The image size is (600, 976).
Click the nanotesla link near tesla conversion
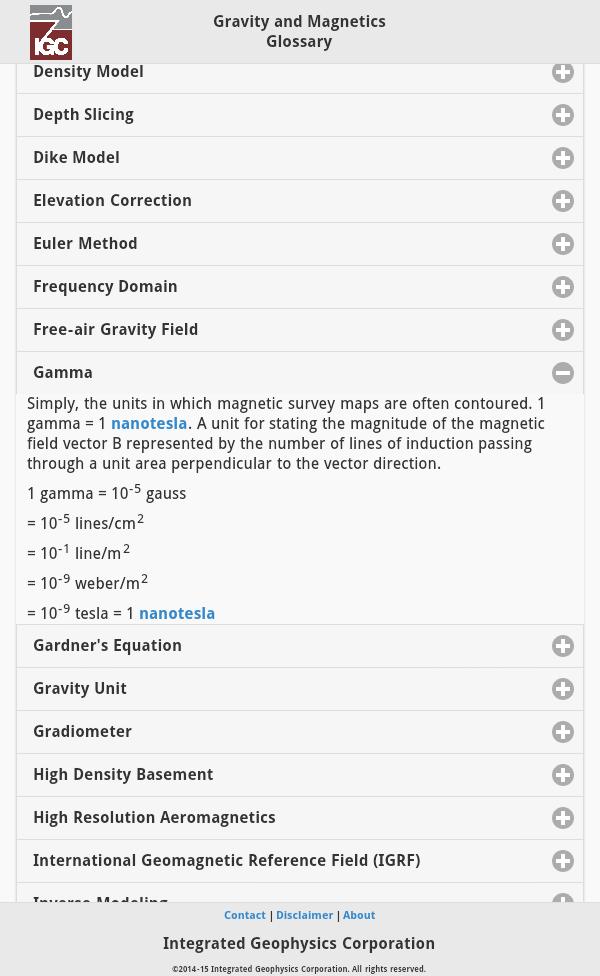click(177, 613)
